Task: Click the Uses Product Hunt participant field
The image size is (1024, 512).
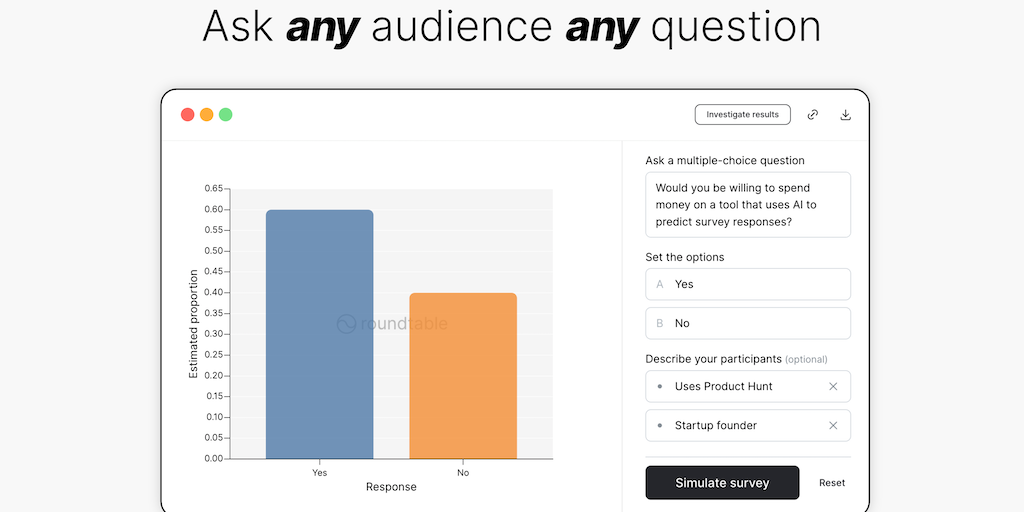Action: pyautogui.click(x=735, y=386)
